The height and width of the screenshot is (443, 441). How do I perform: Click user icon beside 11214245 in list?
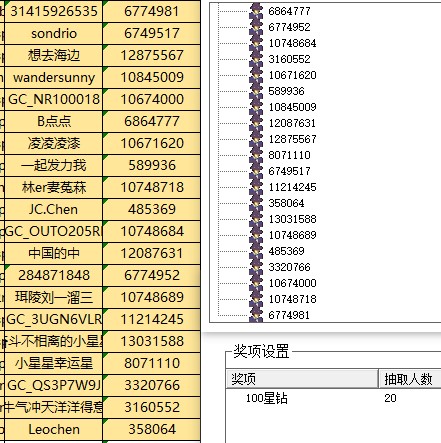256,187
